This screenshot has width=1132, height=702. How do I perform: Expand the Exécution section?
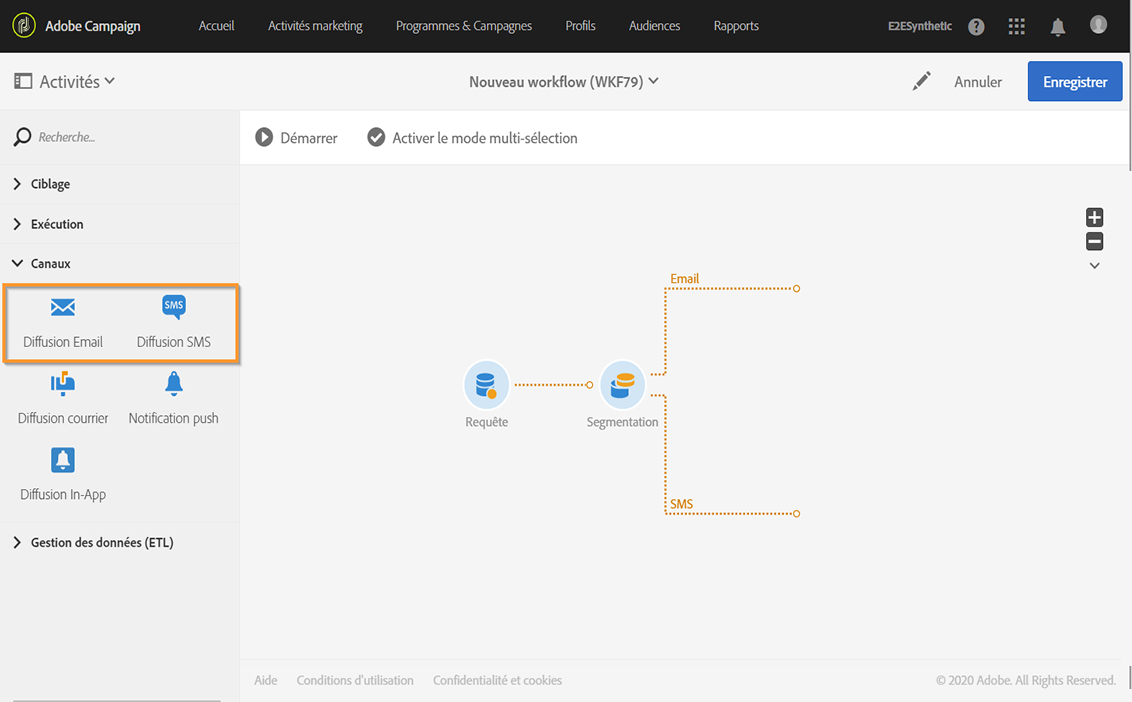coord(56,224)
